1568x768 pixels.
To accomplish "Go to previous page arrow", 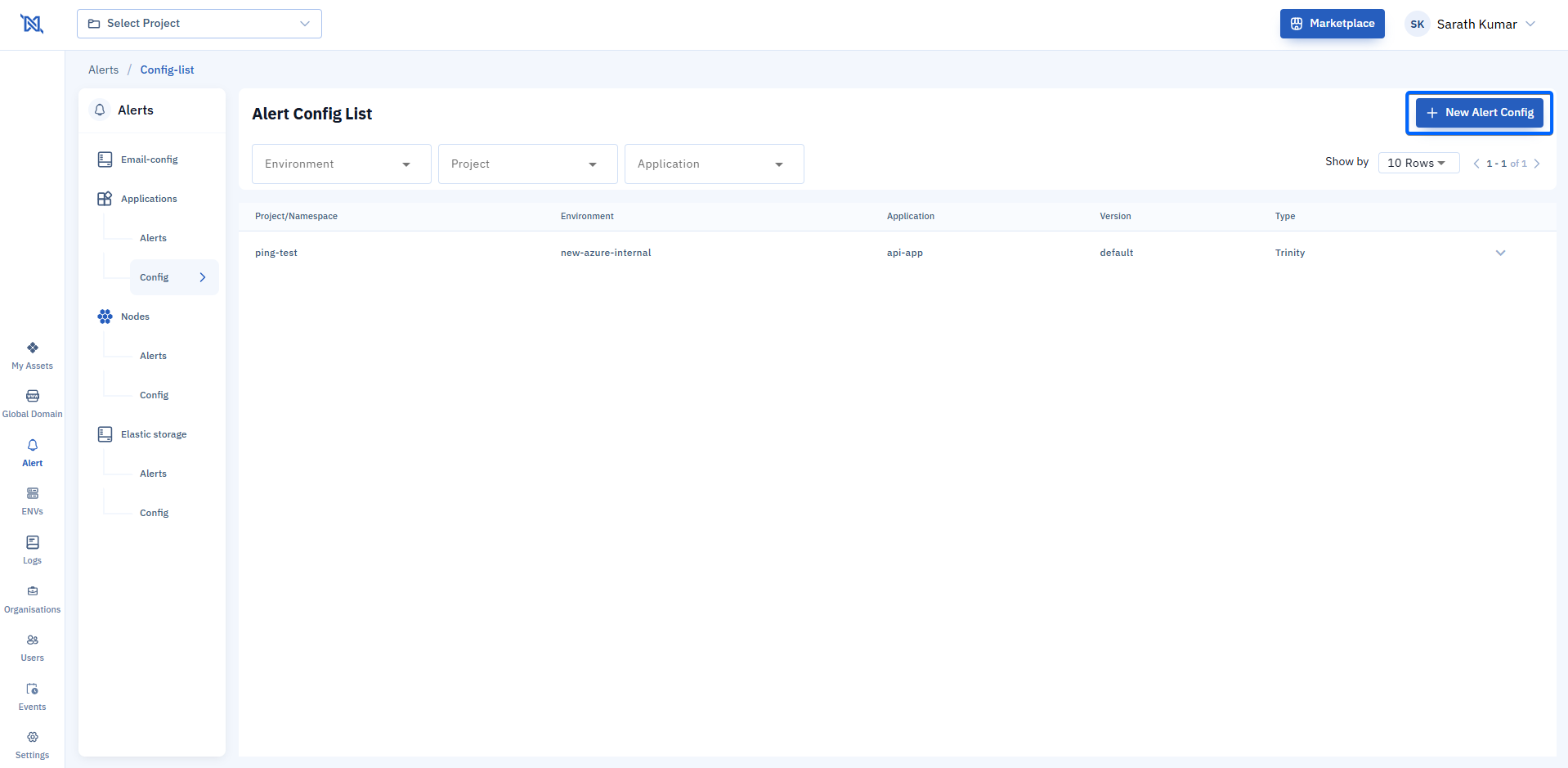I will (1476, 164).
